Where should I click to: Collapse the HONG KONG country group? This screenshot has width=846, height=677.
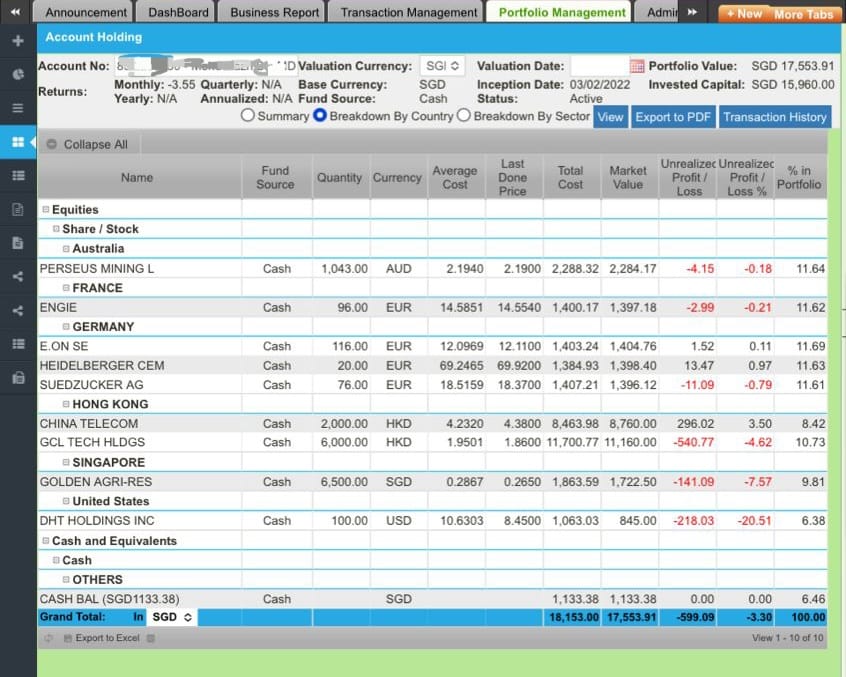pyautogui.click(x=66, y=404)
